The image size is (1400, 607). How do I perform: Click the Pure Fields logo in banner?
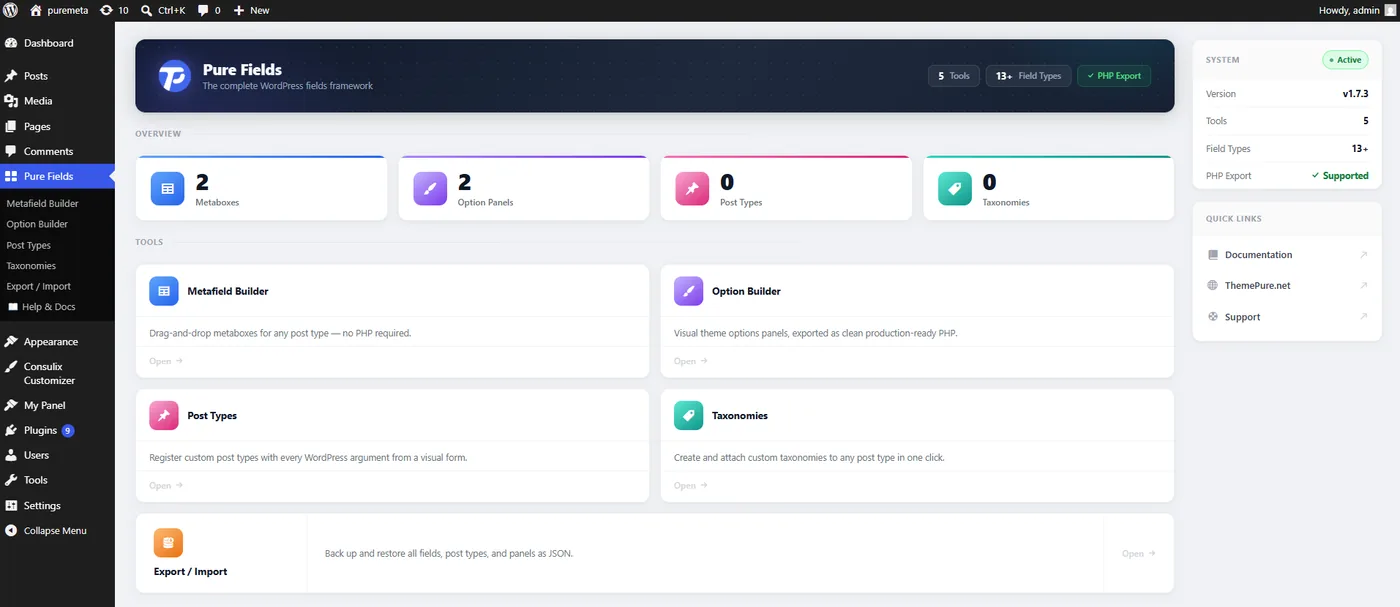[174, 76]
